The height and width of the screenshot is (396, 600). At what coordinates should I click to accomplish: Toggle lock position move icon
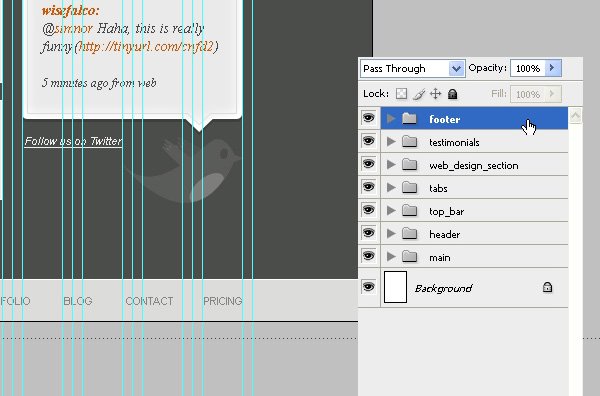435,94
